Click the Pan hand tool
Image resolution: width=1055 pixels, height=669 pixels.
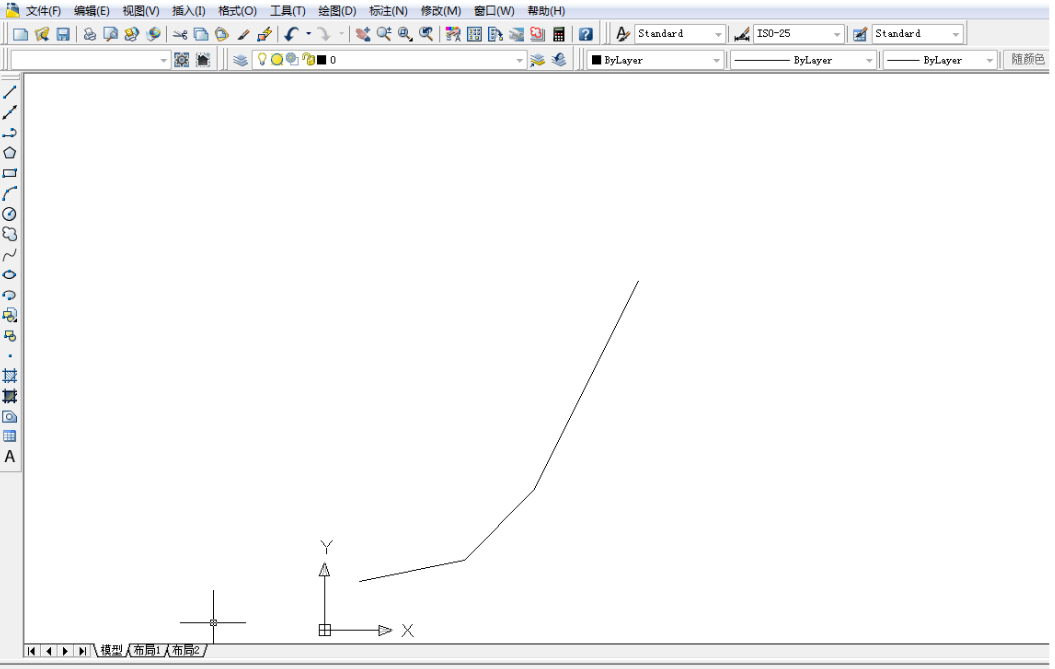point(363,34)
